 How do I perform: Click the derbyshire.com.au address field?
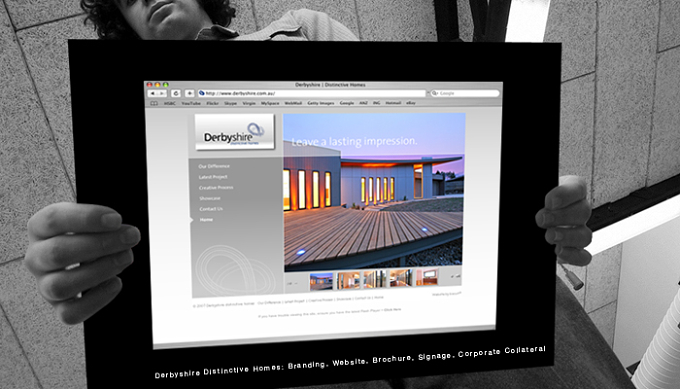312,93
